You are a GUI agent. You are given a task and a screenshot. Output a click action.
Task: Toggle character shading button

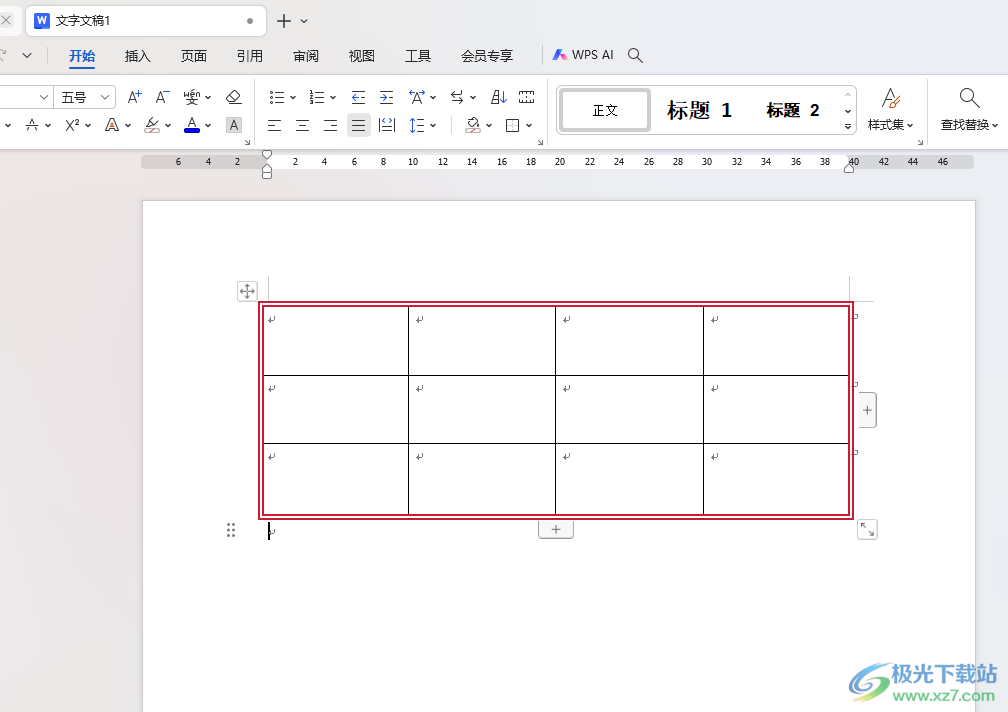tap(234, 125)
